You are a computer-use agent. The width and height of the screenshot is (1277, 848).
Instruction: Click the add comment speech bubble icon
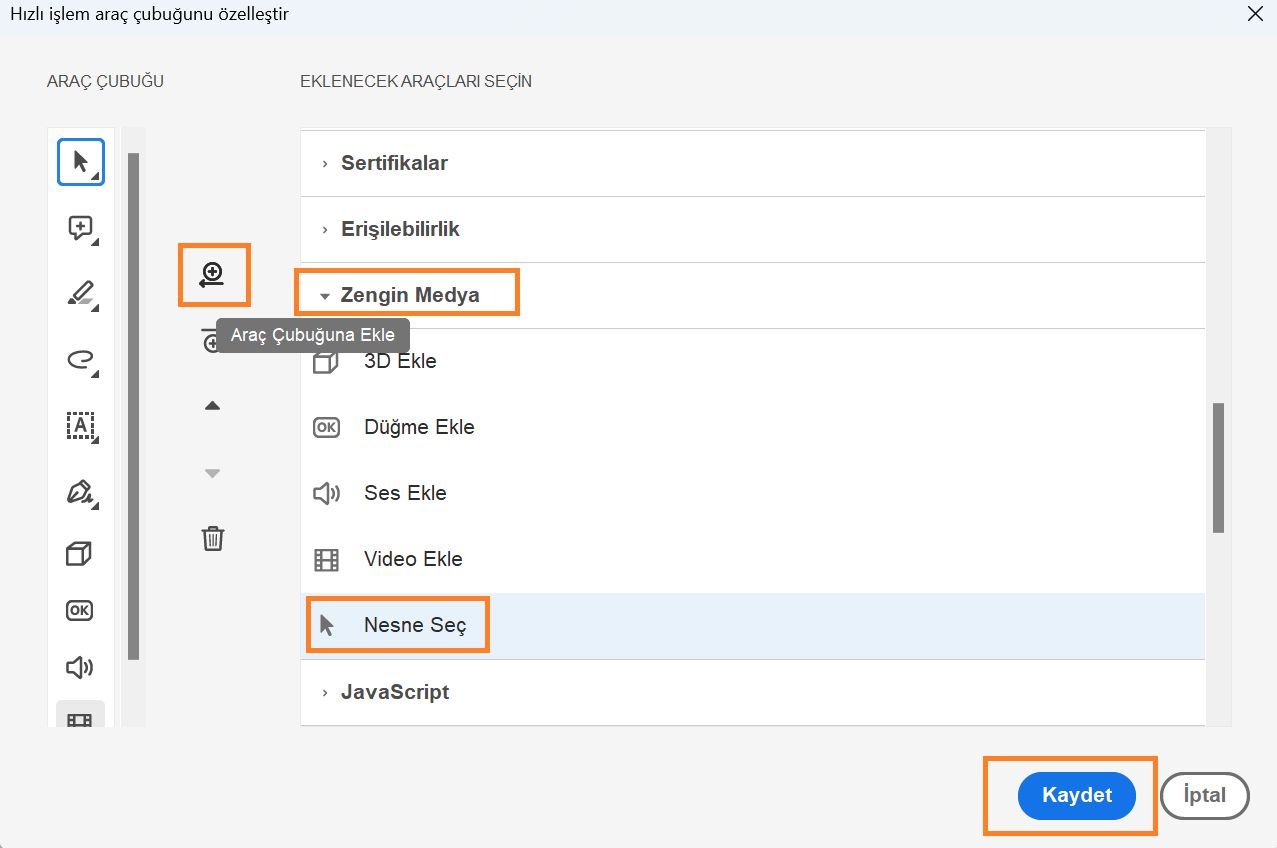coord(80,229)
